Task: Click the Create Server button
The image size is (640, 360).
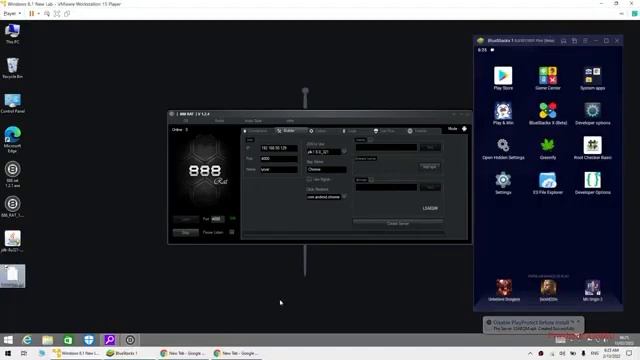Action: coord(398,223)
